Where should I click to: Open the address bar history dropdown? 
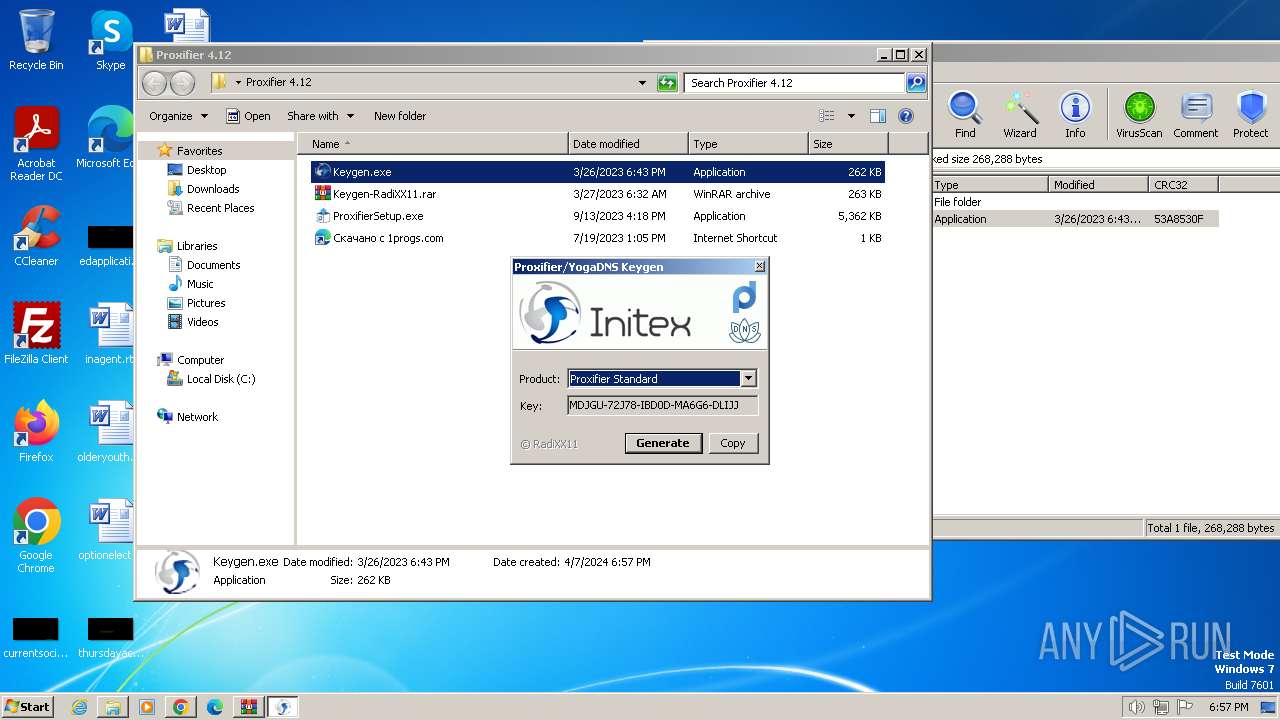tap(642, 83)
